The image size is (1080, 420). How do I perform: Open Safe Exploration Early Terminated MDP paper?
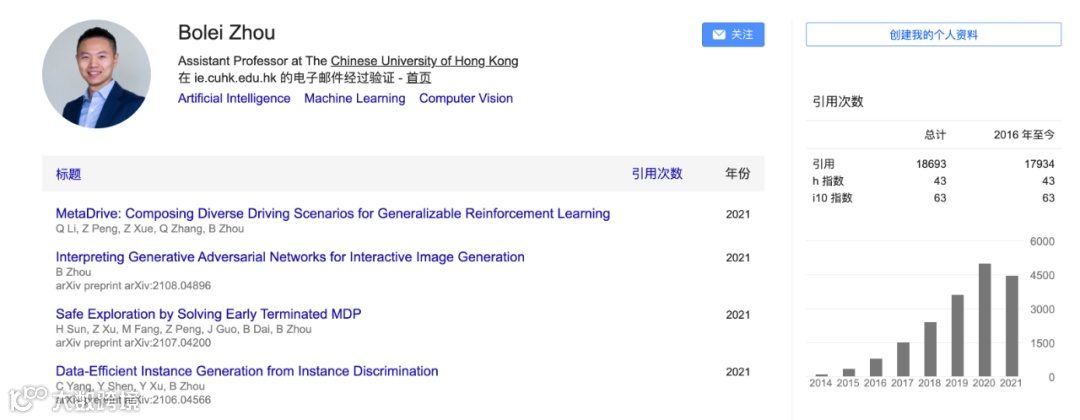pos(209,314)
